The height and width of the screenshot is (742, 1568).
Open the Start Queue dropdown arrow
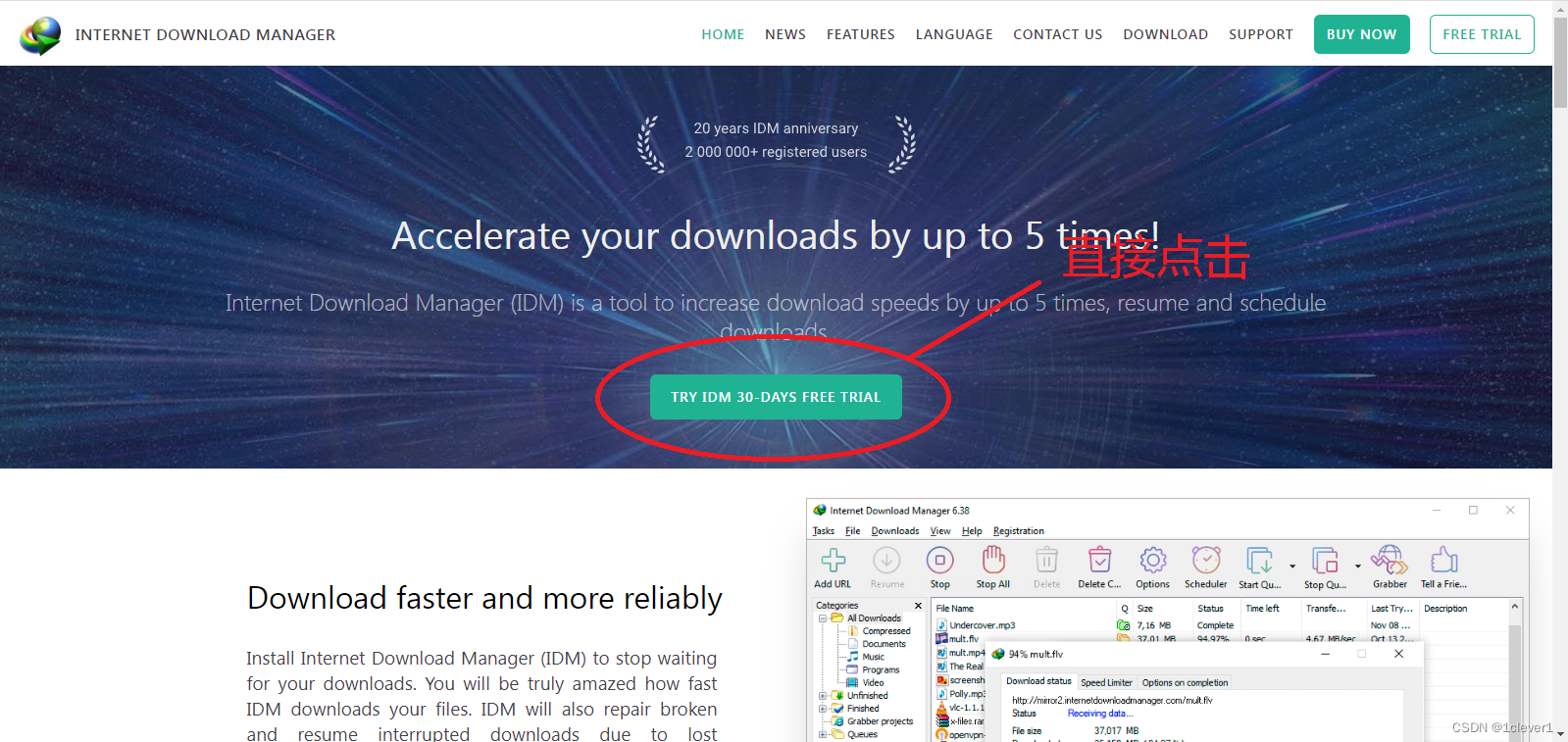coord(1292,566)
